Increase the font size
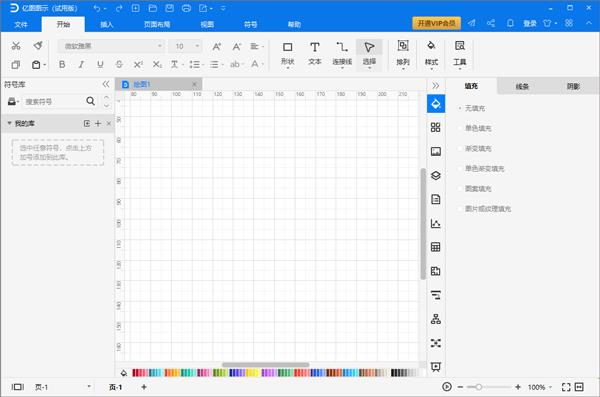The height and width of the screenshot is (397, 600). click(217, 47)
